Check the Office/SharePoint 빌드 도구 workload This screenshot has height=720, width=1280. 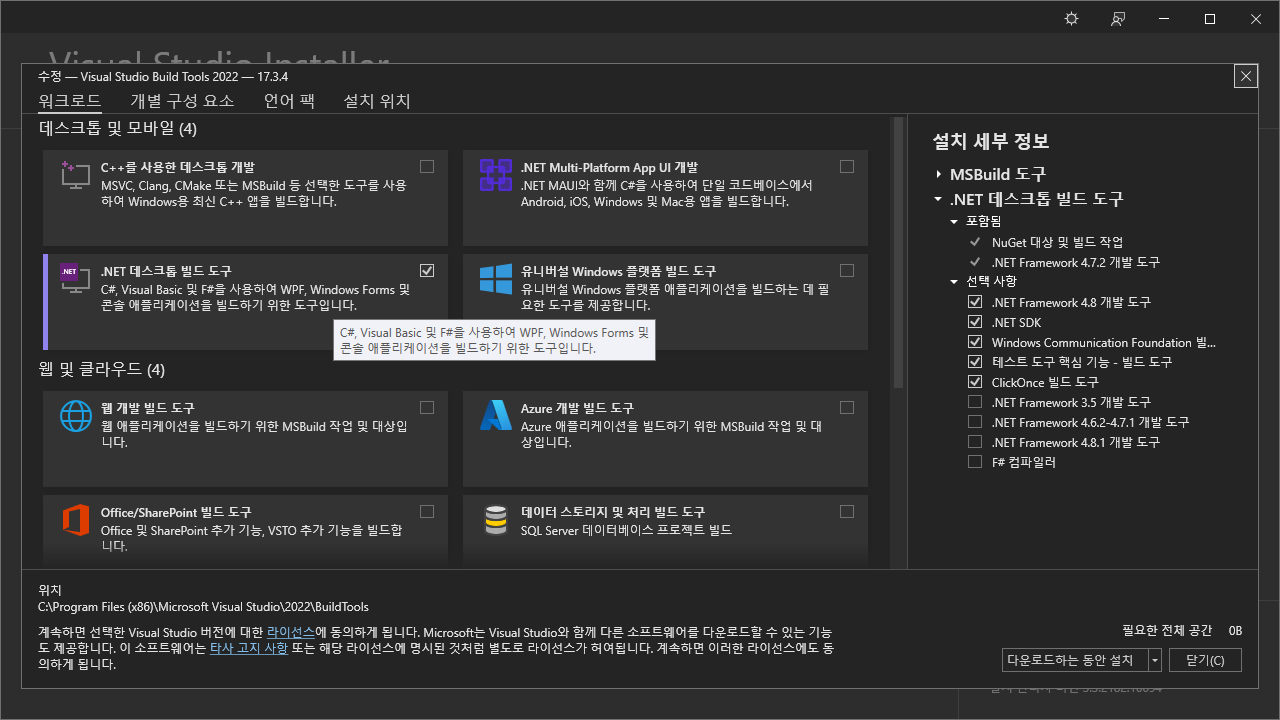[x=427, y=511]
